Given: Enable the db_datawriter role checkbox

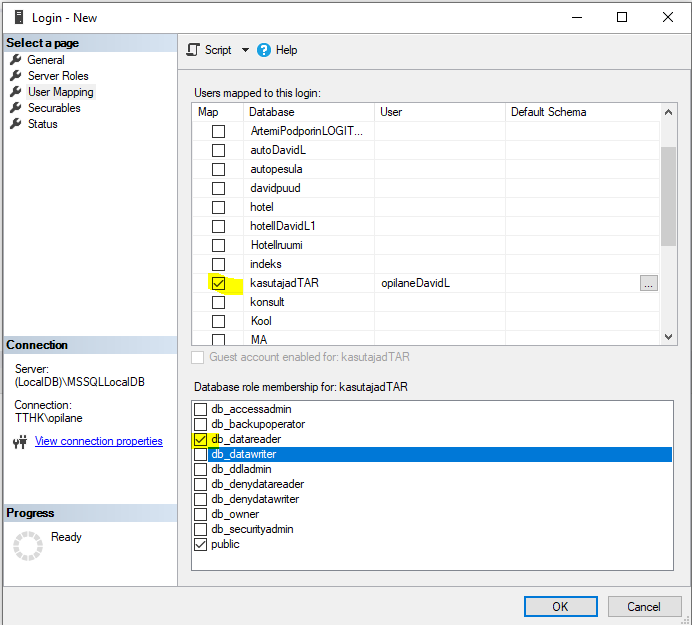Looking at the screenshot, I should [201, 455].
